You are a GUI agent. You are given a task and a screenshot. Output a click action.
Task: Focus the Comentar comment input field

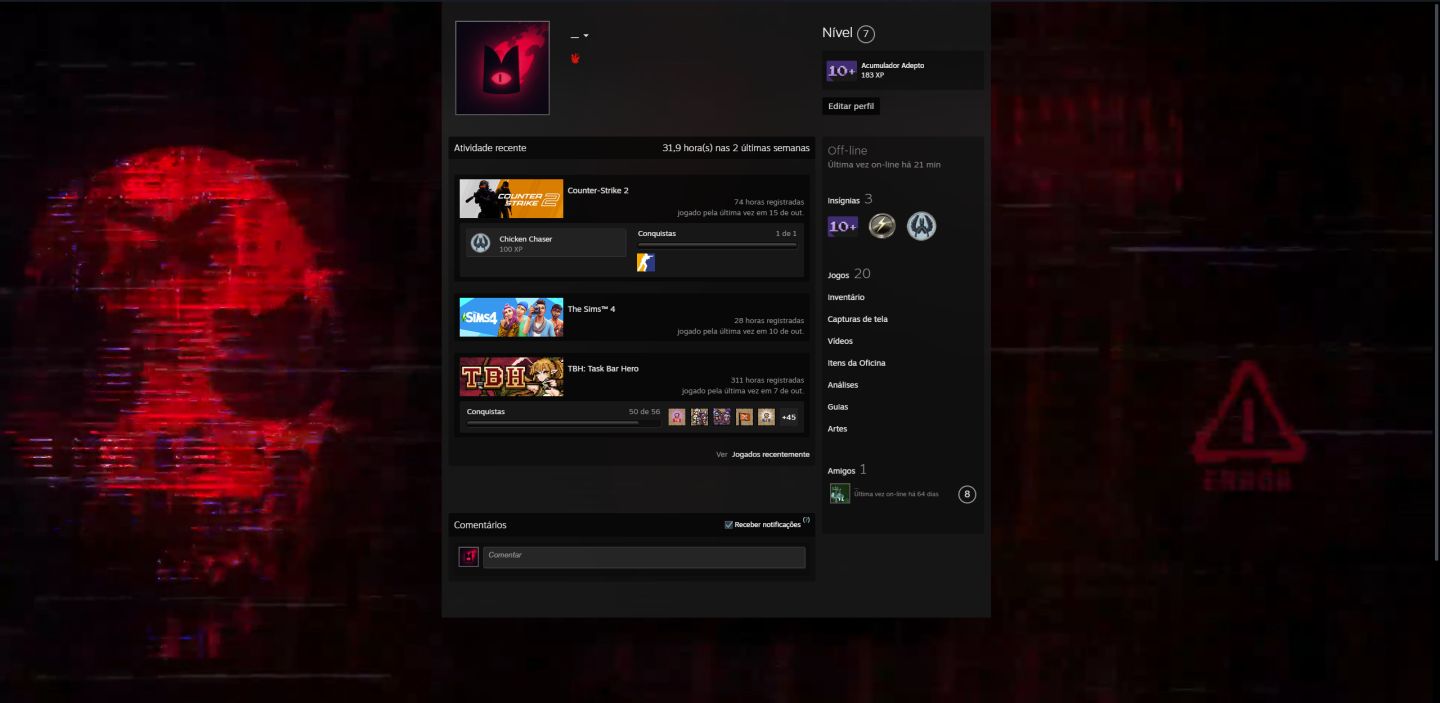[x=644, y=557]
